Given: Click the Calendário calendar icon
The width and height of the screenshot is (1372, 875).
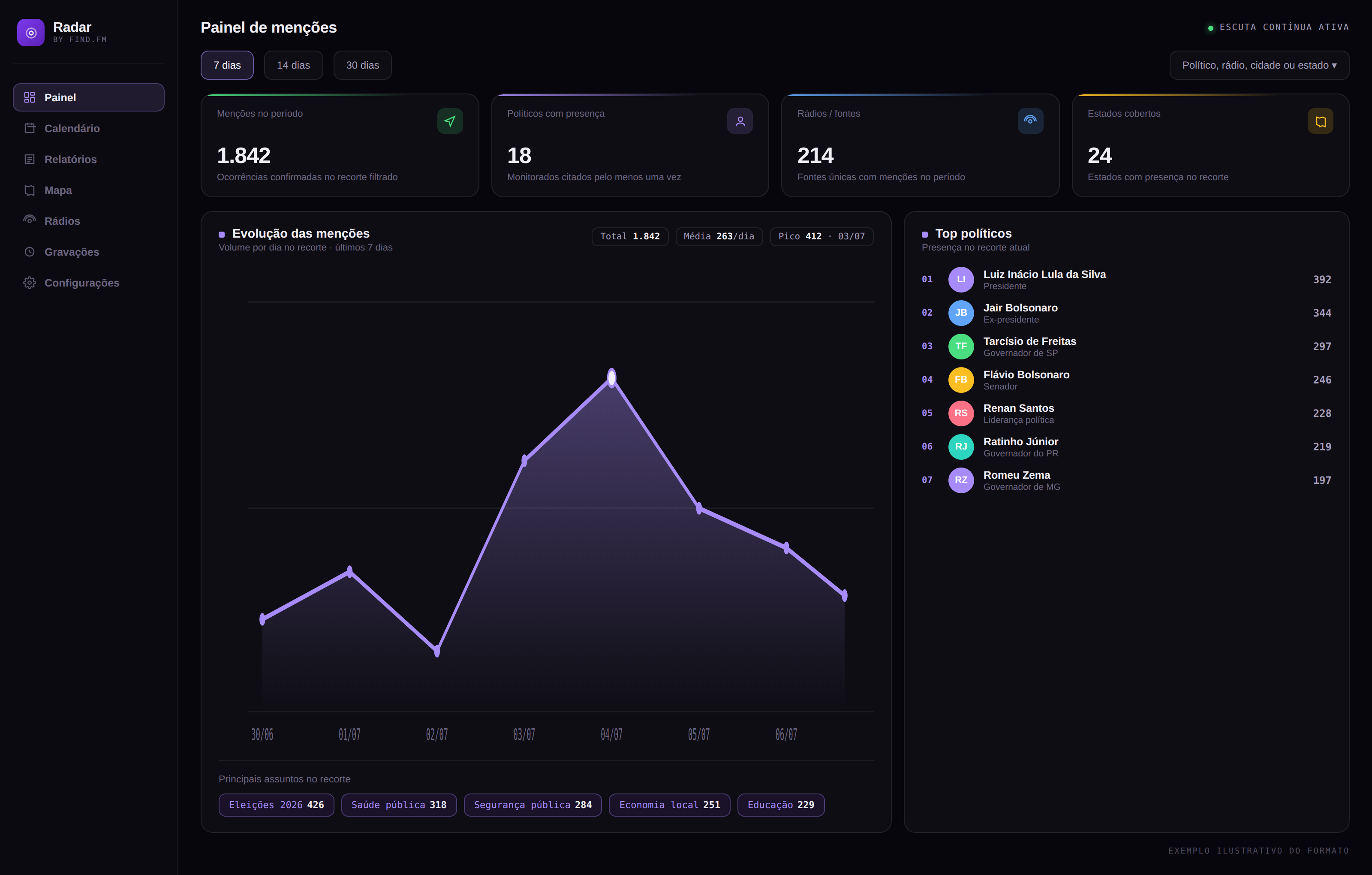Looking at the screenshot, I should (x=30, y=128).
